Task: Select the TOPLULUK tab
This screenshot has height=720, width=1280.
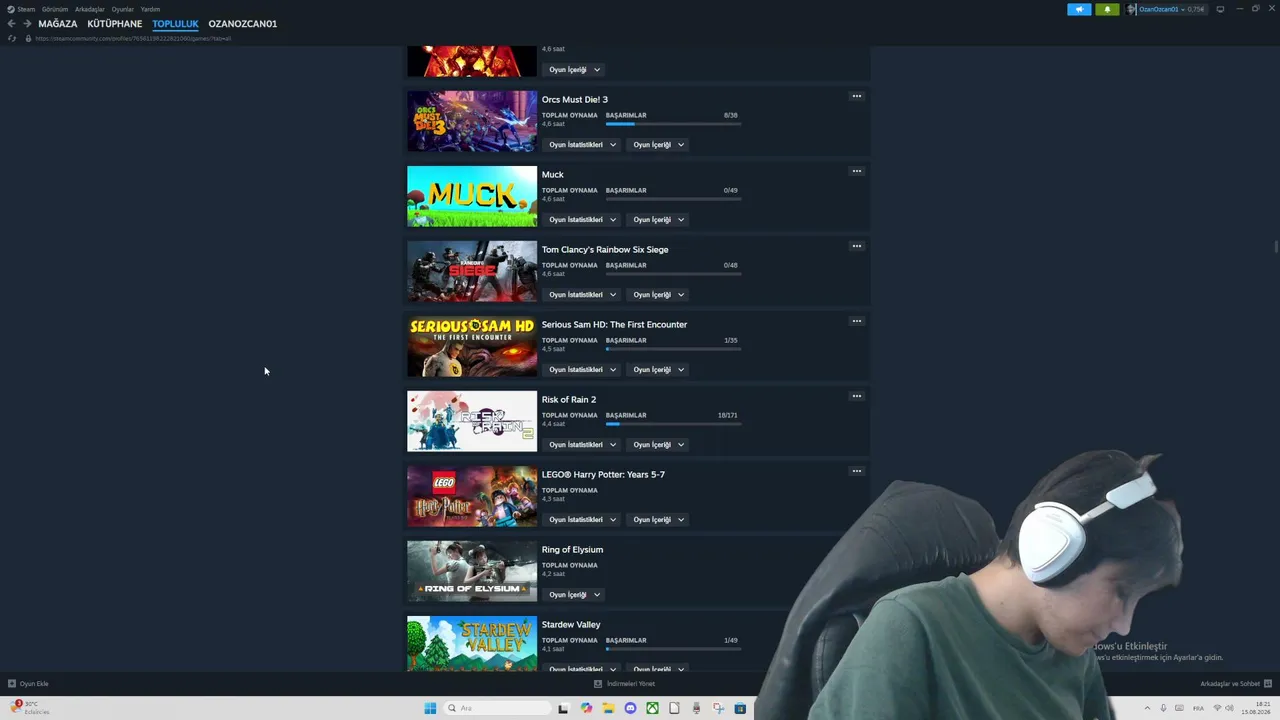Action: click(175, 24)
